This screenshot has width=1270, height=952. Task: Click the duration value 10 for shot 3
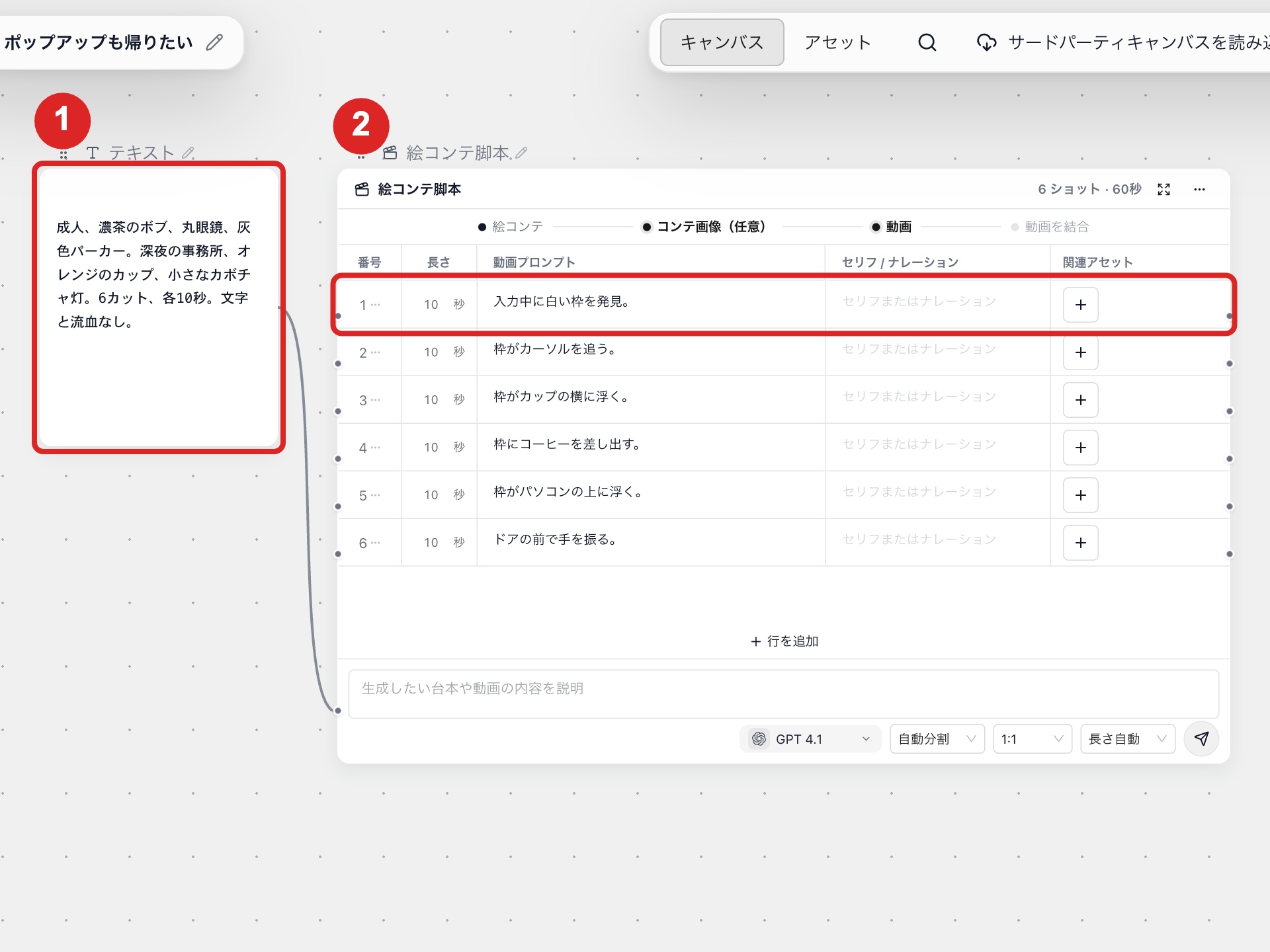tap(431, 400)
